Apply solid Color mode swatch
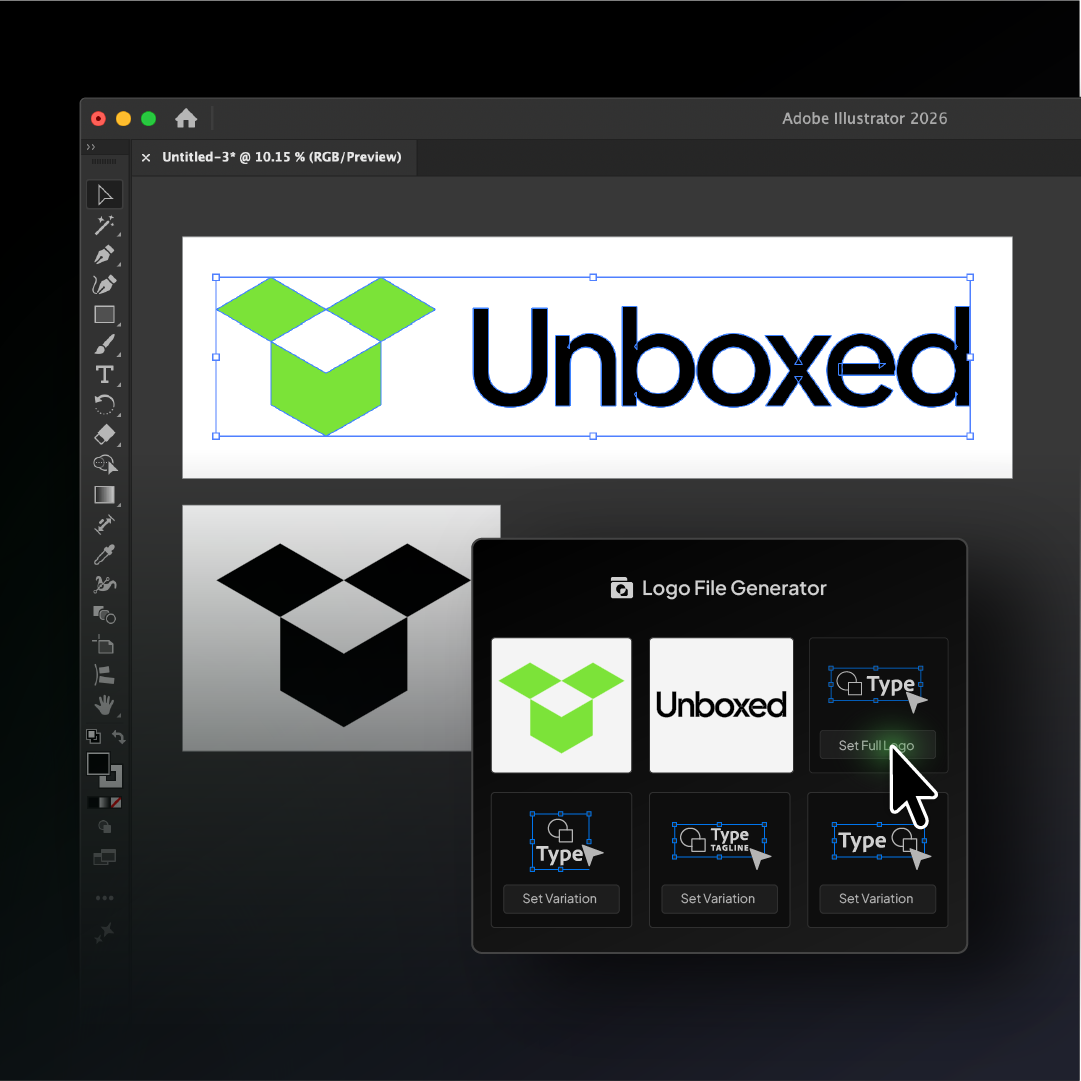This screenshot has width=1081, height=1081. (x=92, y=802)
